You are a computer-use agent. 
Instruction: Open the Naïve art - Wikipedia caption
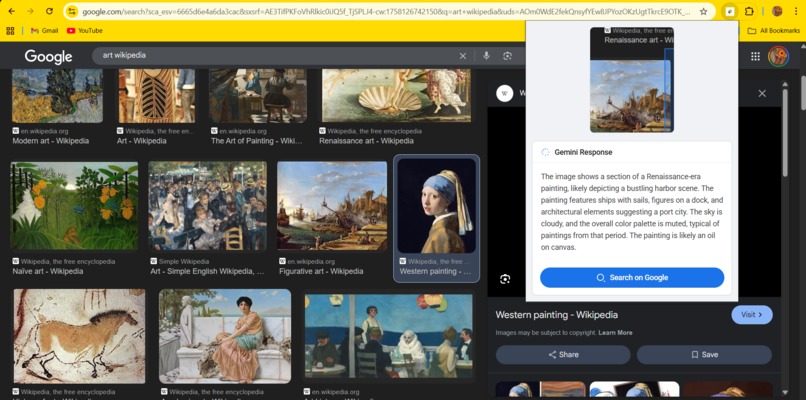coord(47,271)
